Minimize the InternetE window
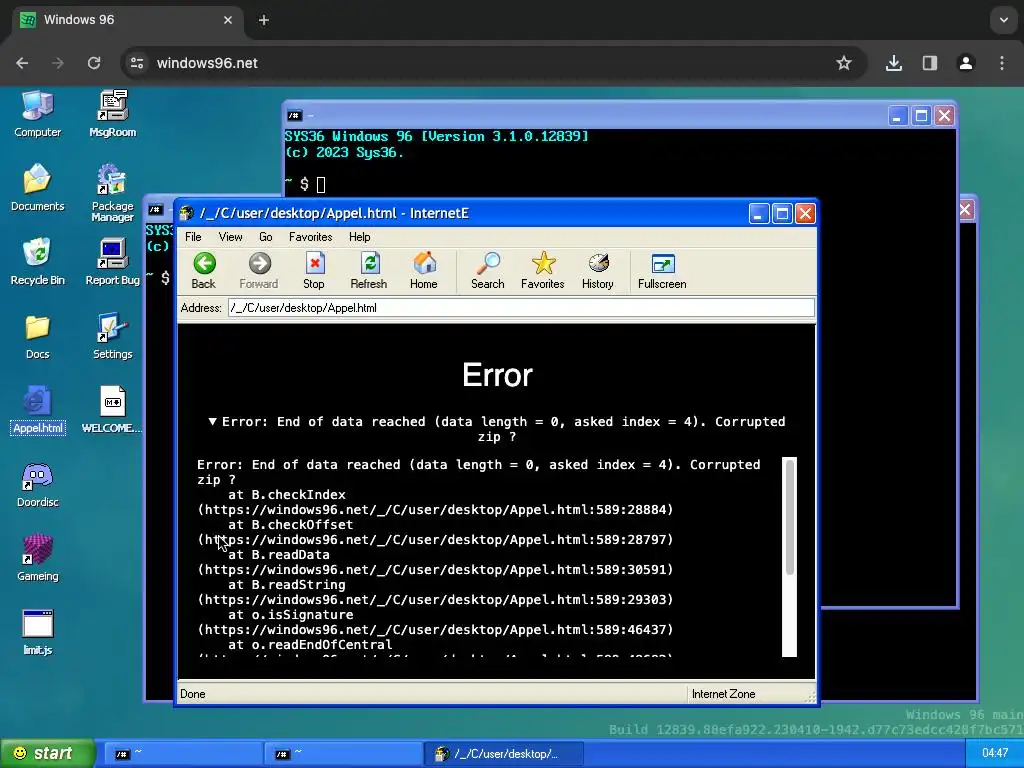1024x768 pixels. click(758, 214)
